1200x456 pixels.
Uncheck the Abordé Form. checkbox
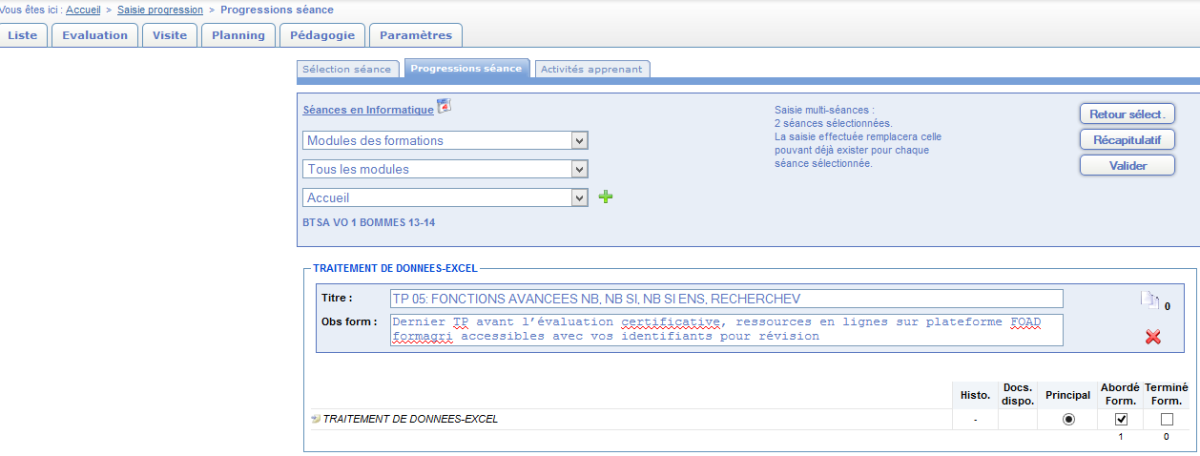(x=1121, y=419)
